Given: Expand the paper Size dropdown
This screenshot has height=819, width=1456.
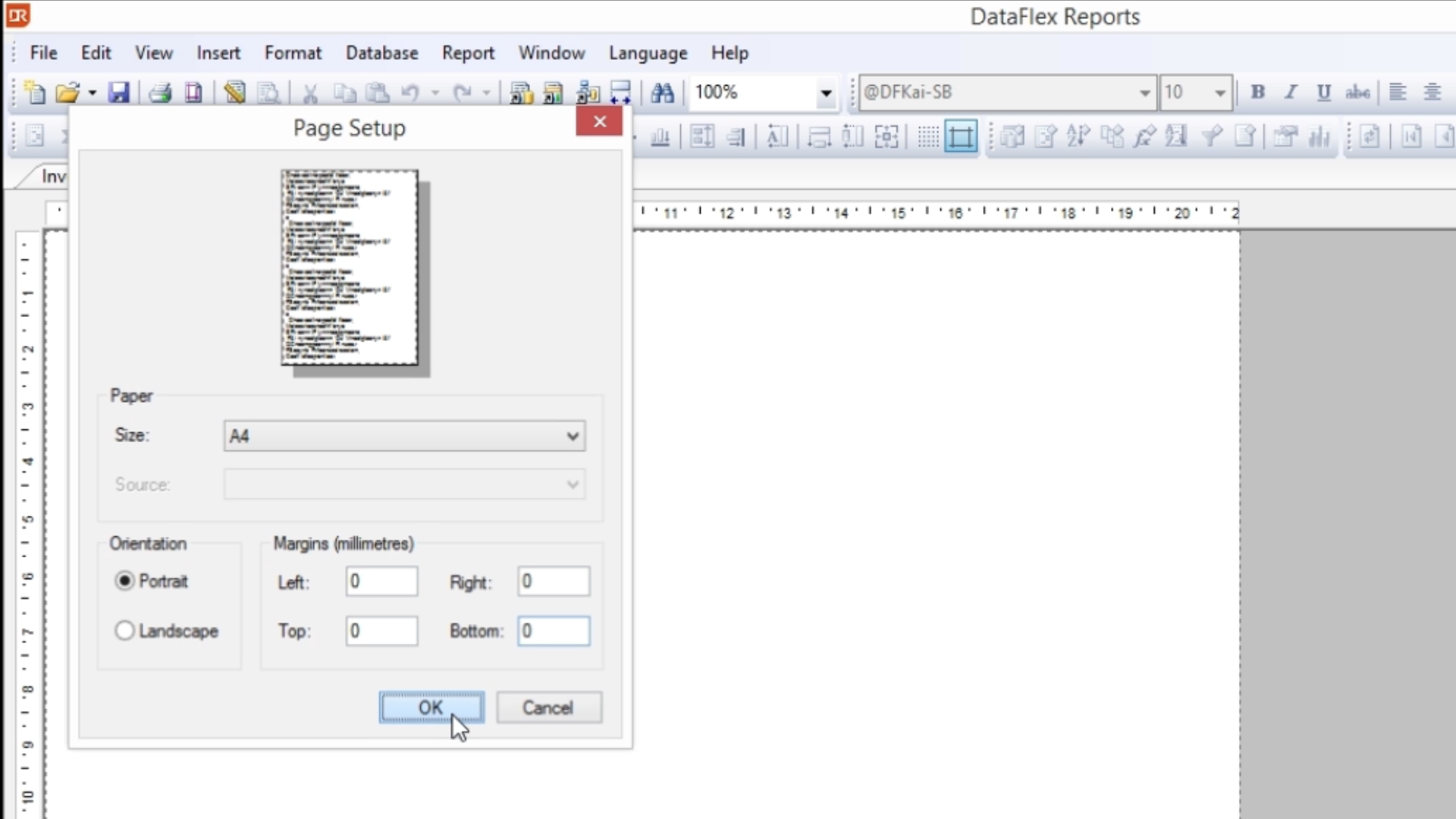Looking at the screenshot, I should [x=573, y=436].
